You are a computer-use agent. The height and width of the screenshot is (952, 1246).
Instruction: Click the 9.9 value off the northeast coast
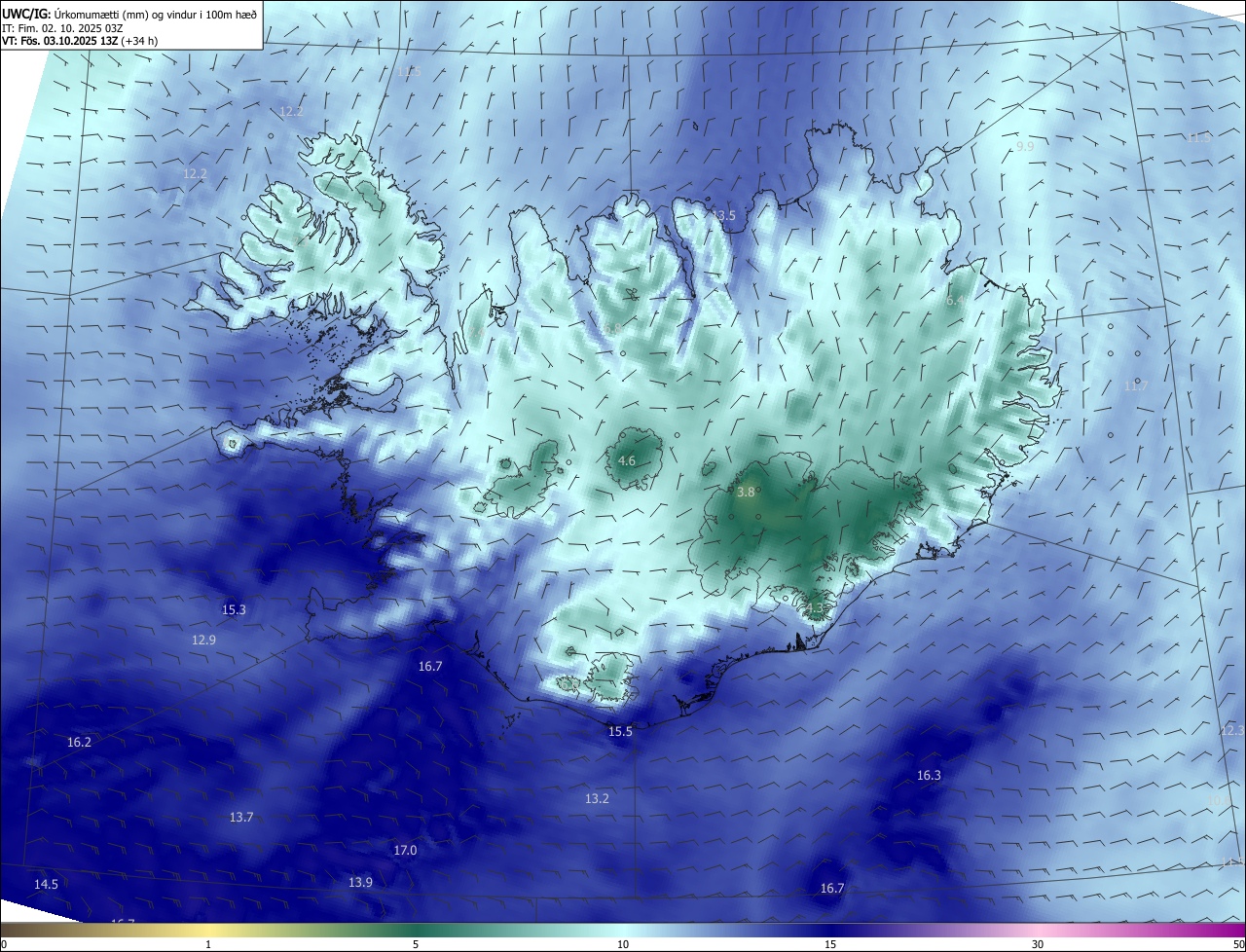[1025, 146]
